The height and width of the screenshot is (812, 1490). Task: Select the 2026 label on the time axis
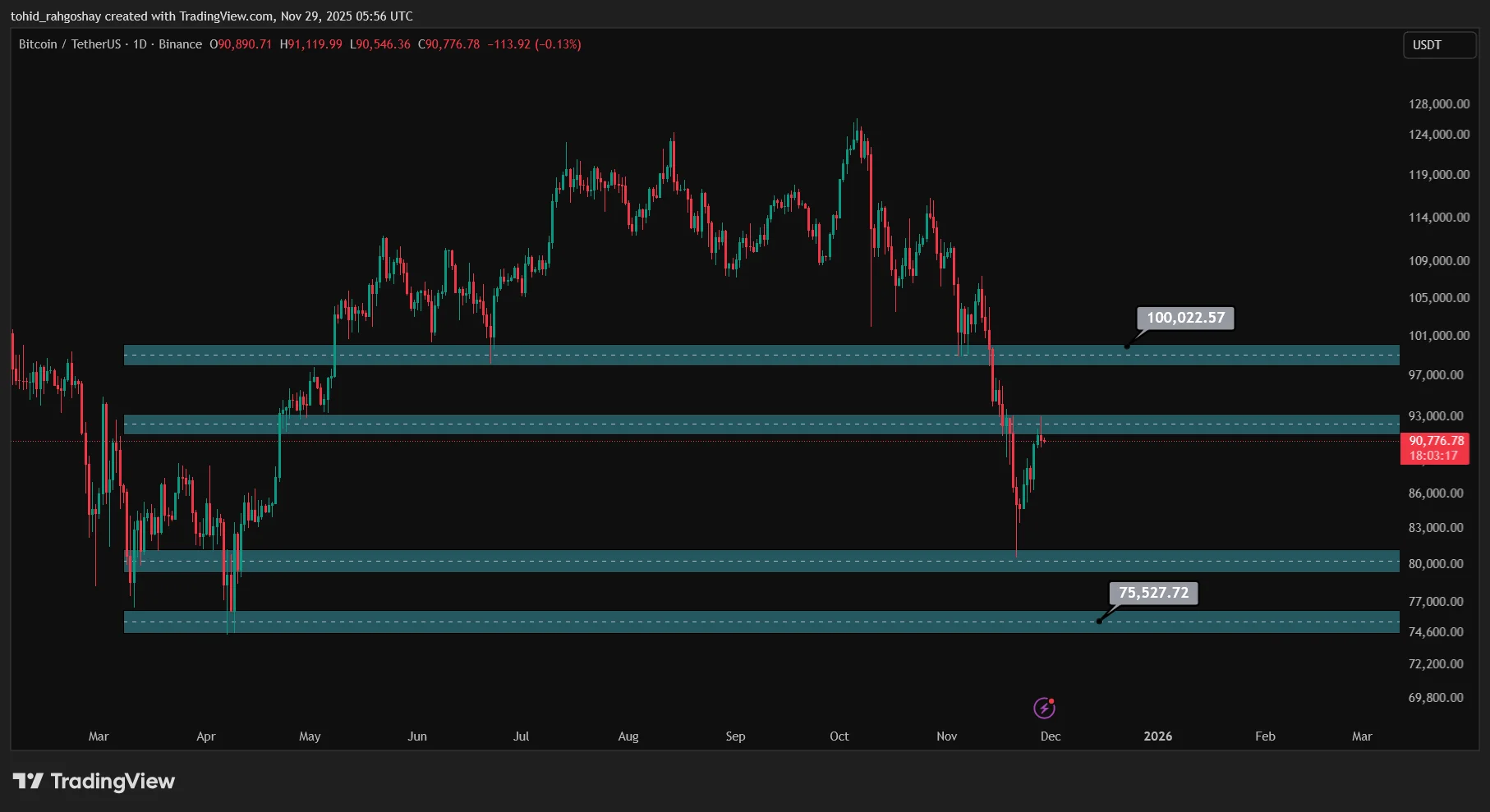(x=1158, y=736)
